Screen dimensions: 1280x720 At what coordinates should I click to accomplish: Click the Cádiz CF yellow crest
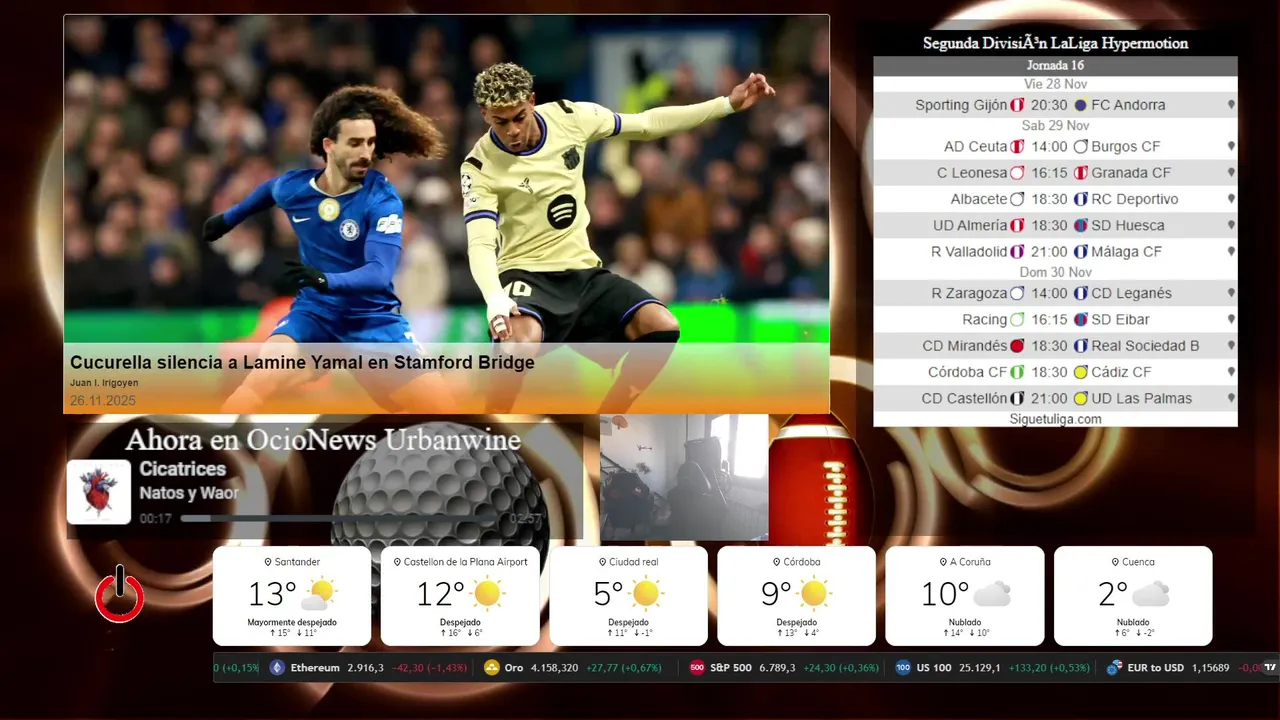1080,372
